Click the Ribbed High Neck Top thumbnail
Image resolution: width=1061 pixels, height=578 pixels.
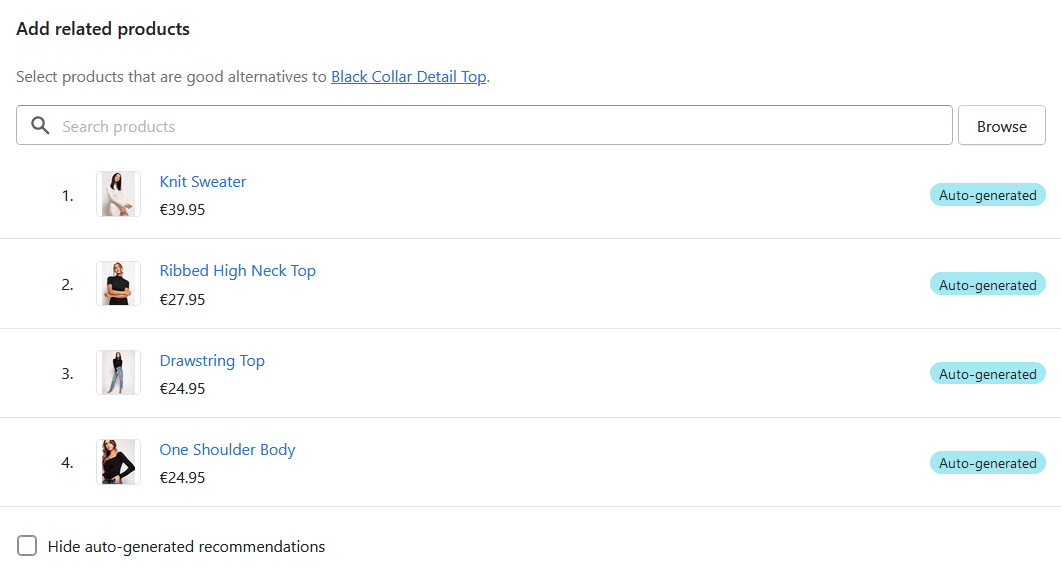118,284
